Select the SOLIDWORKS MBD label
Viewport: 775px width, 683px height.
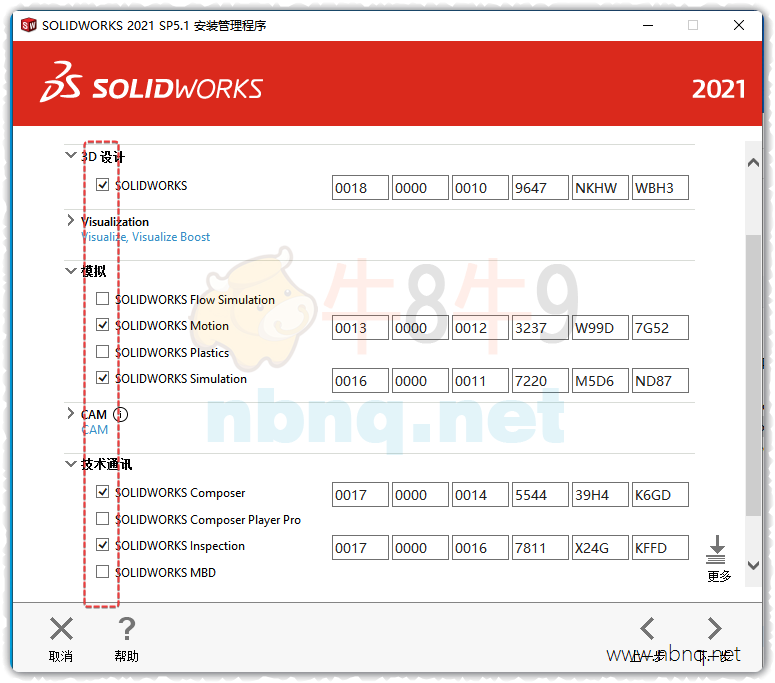tap(166, 572)
